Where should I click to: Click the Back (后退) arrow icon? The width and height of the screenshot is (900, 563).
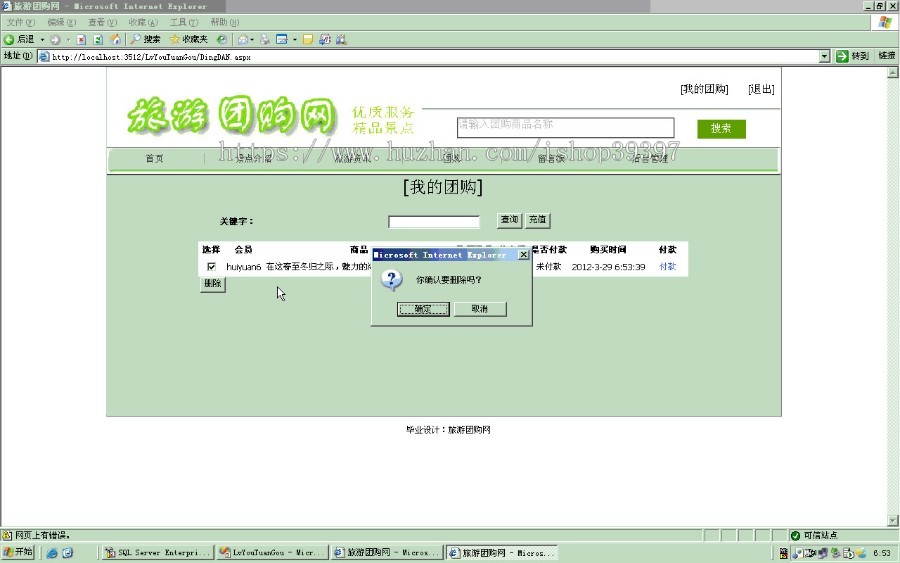pos(9,40)
